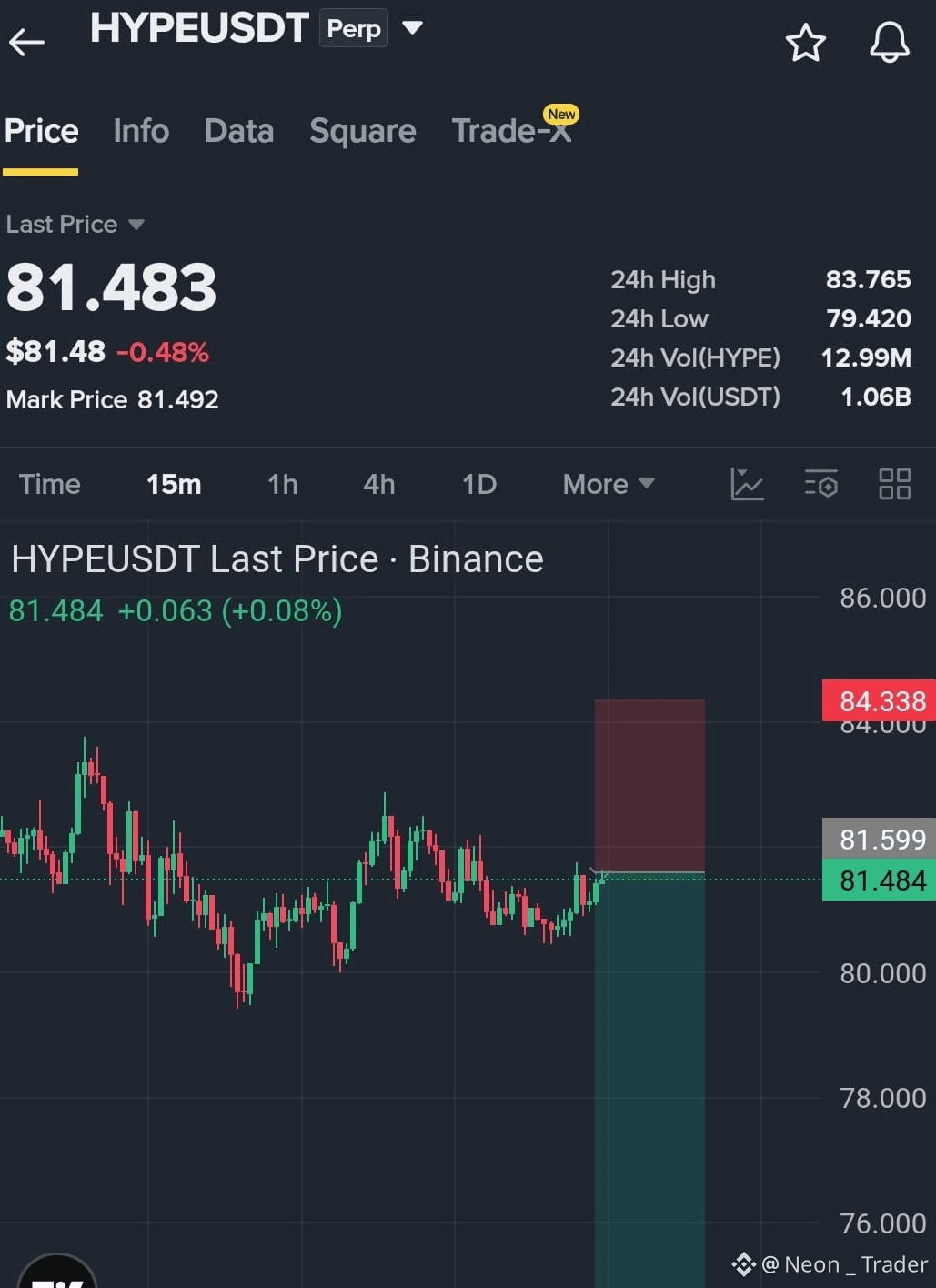Viewport: 936px width, 1288px height.
Task: Tap the Mark Price 81.492 value
Action: pos(178,399)
